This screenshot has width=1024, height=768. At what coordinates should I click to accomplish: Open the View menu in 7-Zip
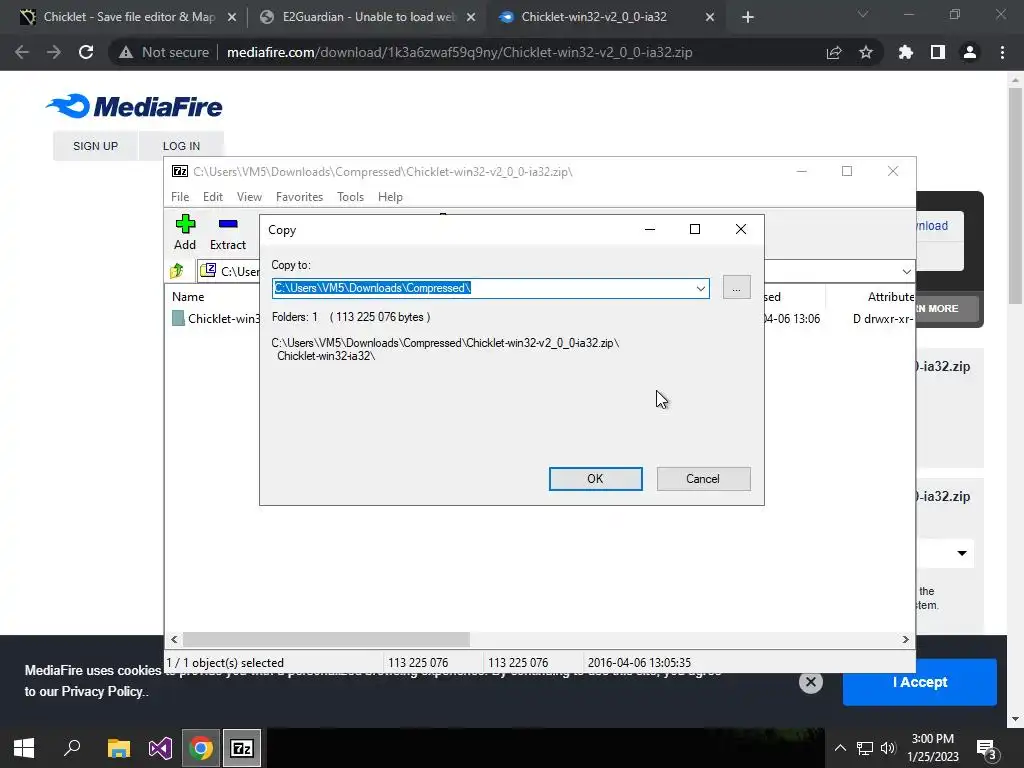[249, 197]
